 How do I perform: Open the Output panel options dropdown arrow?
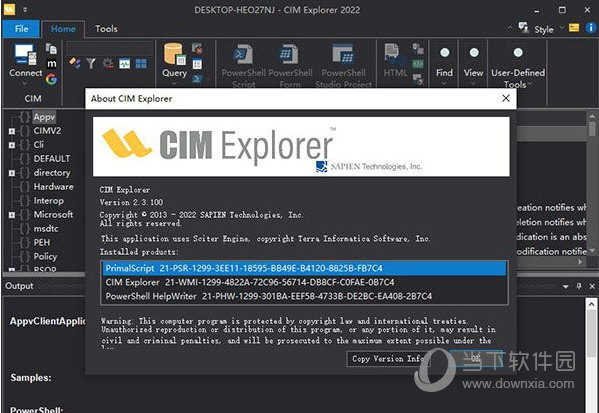[x=566, y=286]
